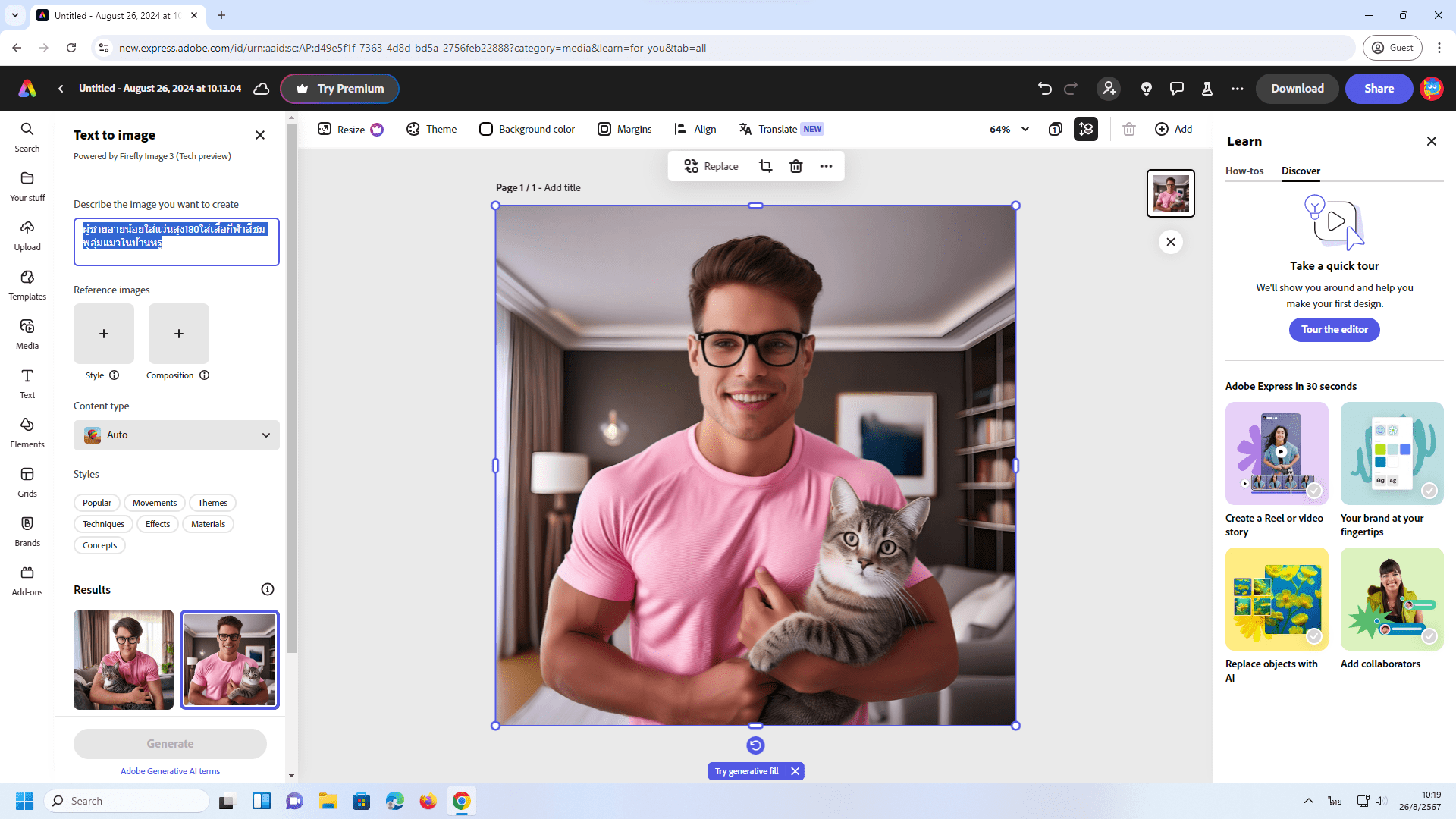Toggle the Effects style chip

pyautogui.click(x=158, y=524)
